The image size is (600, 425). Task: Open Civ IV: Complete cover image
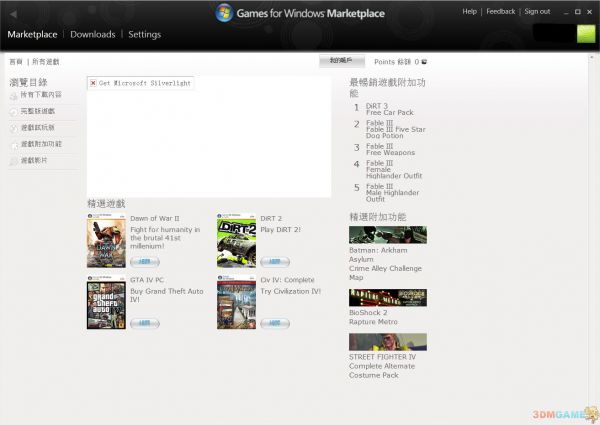click(236, 303)
